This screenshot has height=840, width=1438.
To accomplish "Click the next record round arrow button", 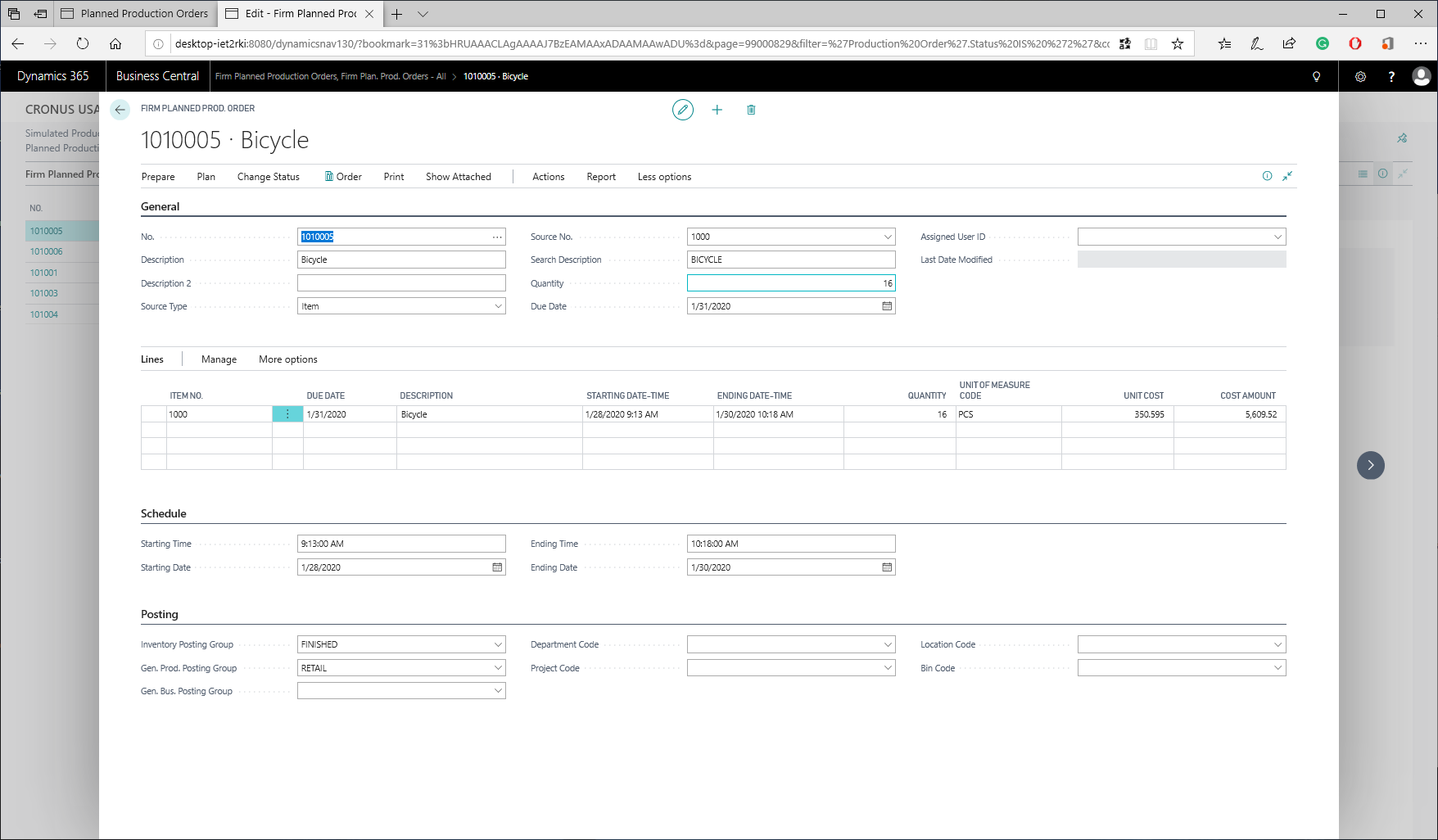I will [1371, 465].
